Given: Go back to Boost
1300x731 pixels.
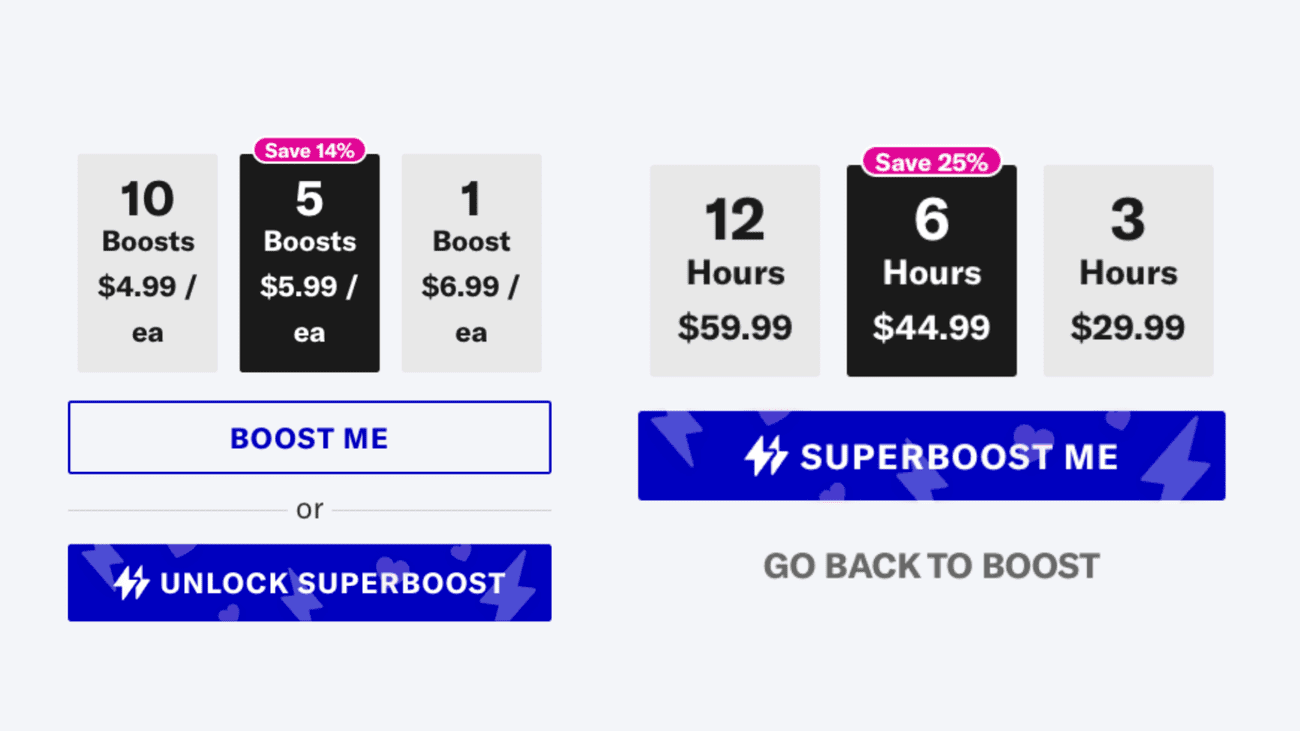Looking at the screenshot, I should [x=931, y=566].
